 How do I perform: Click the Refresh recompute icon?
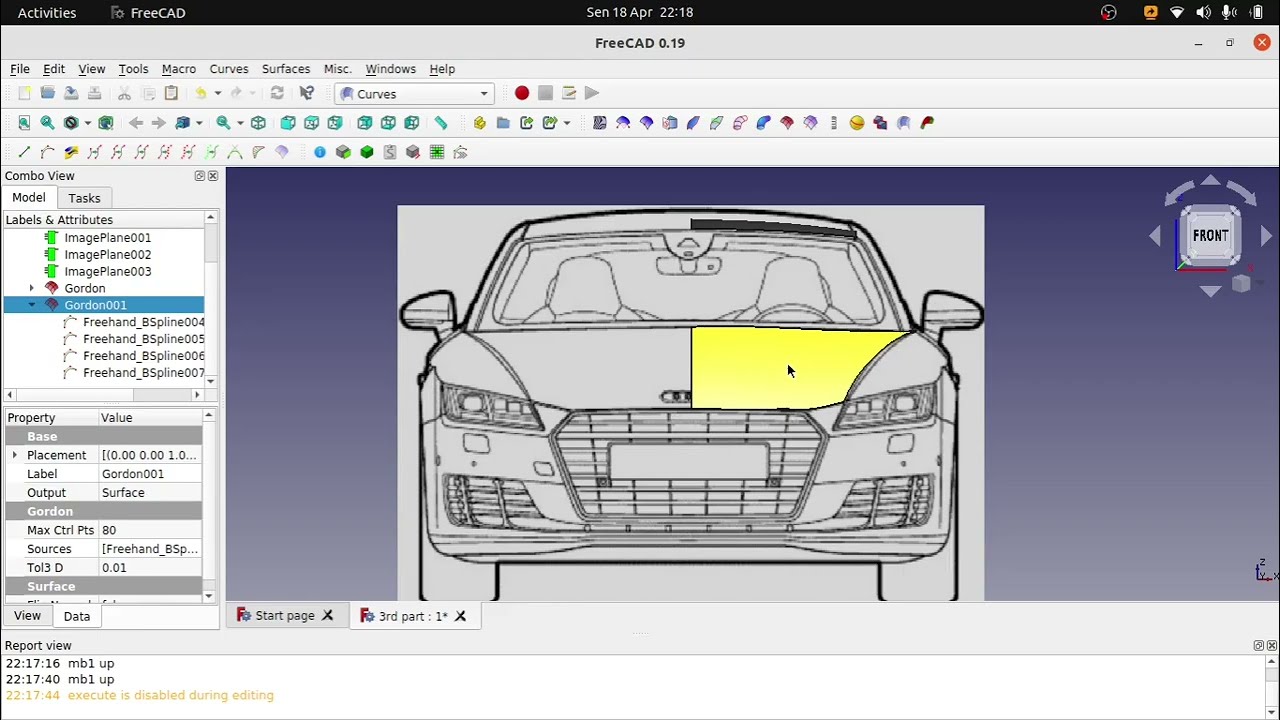pos(277,93)
